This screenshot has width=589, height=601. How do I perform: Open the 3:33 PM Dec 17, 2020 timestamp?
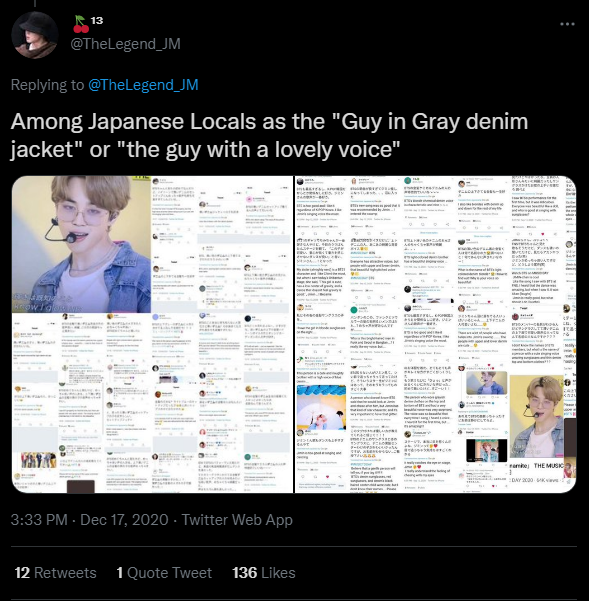[x=89, y=520]
